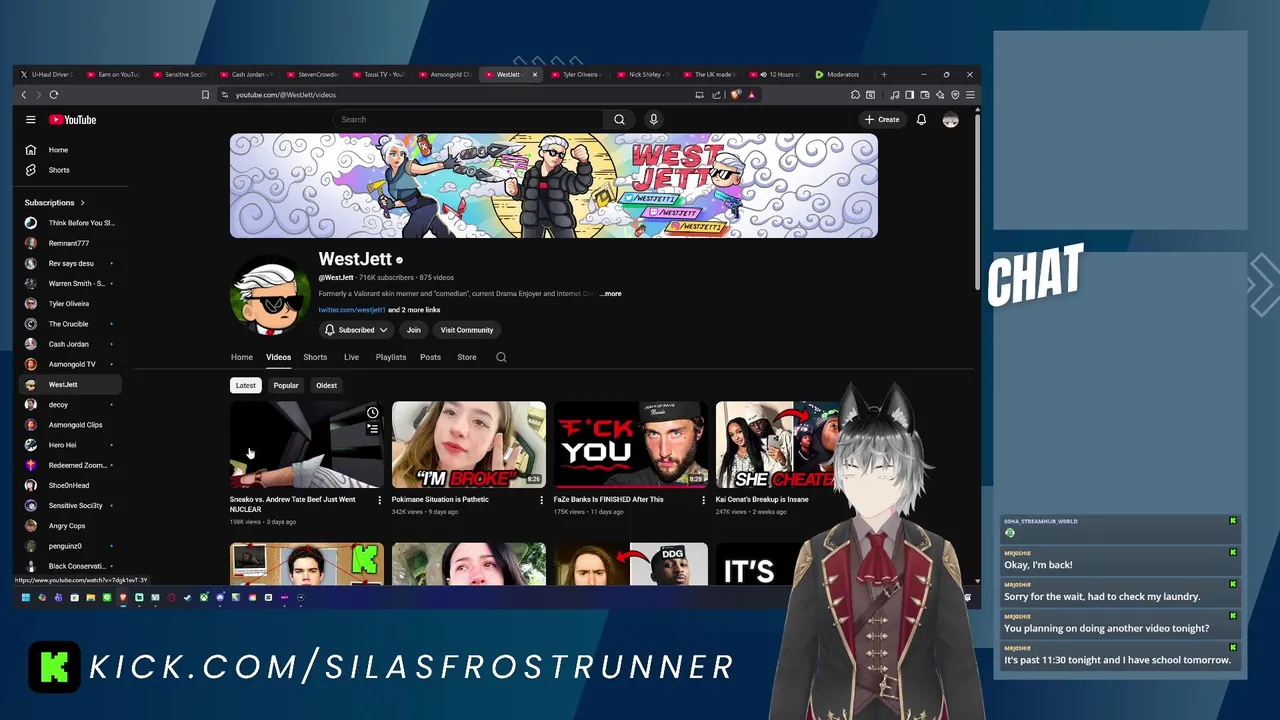Open options menu for FaZe Banks video

(x=703, y=500)
